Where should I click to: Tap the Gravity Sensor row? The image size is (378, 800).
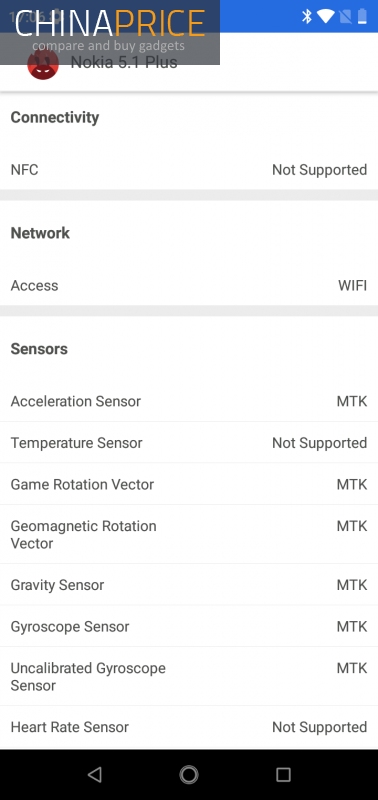[x=189, y=585]
